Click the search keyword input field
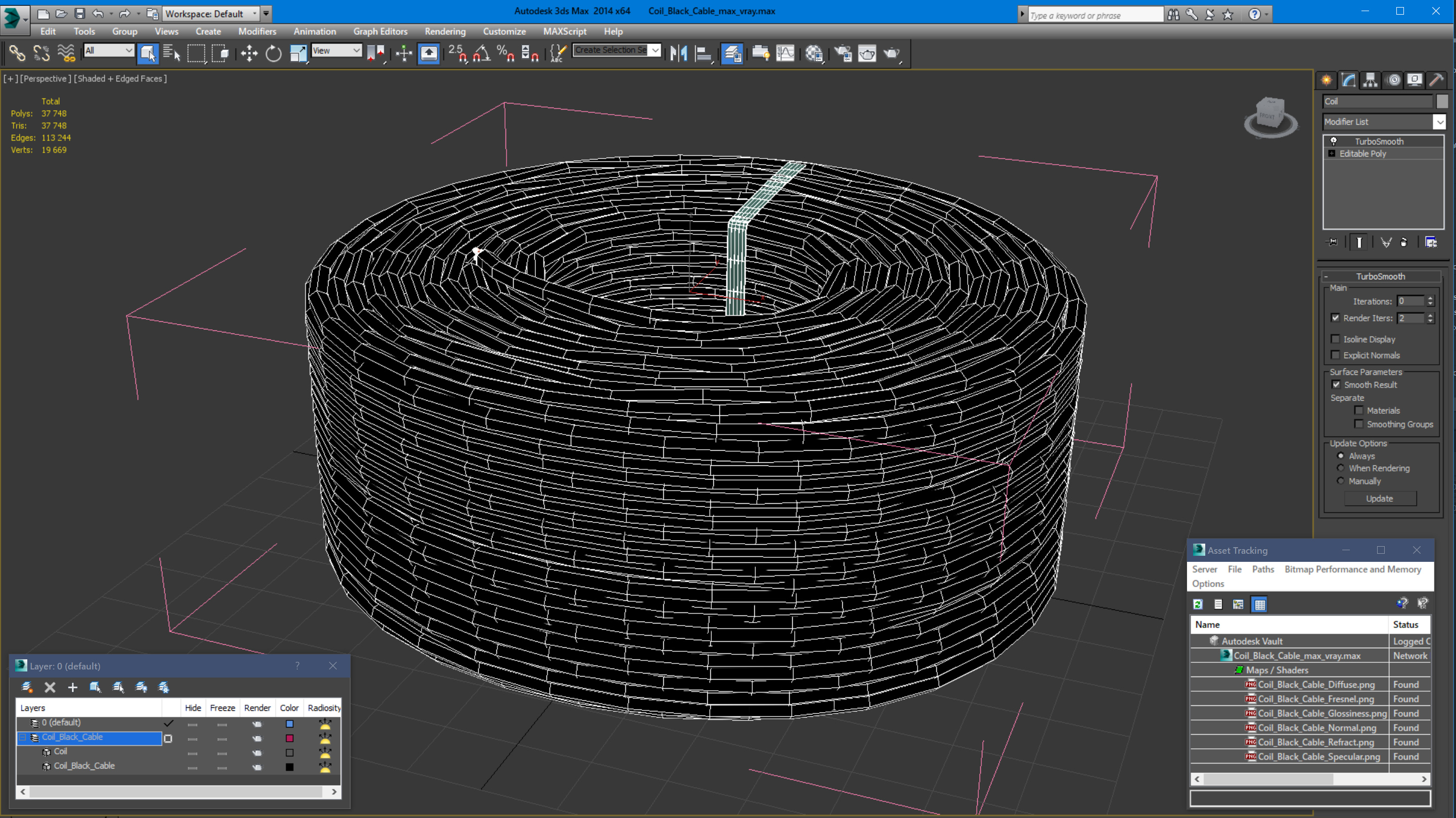 coord(1095,15)
